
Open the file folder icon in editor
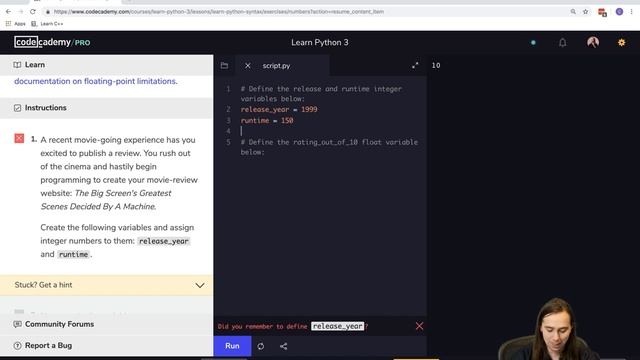(x=224, y=65)
